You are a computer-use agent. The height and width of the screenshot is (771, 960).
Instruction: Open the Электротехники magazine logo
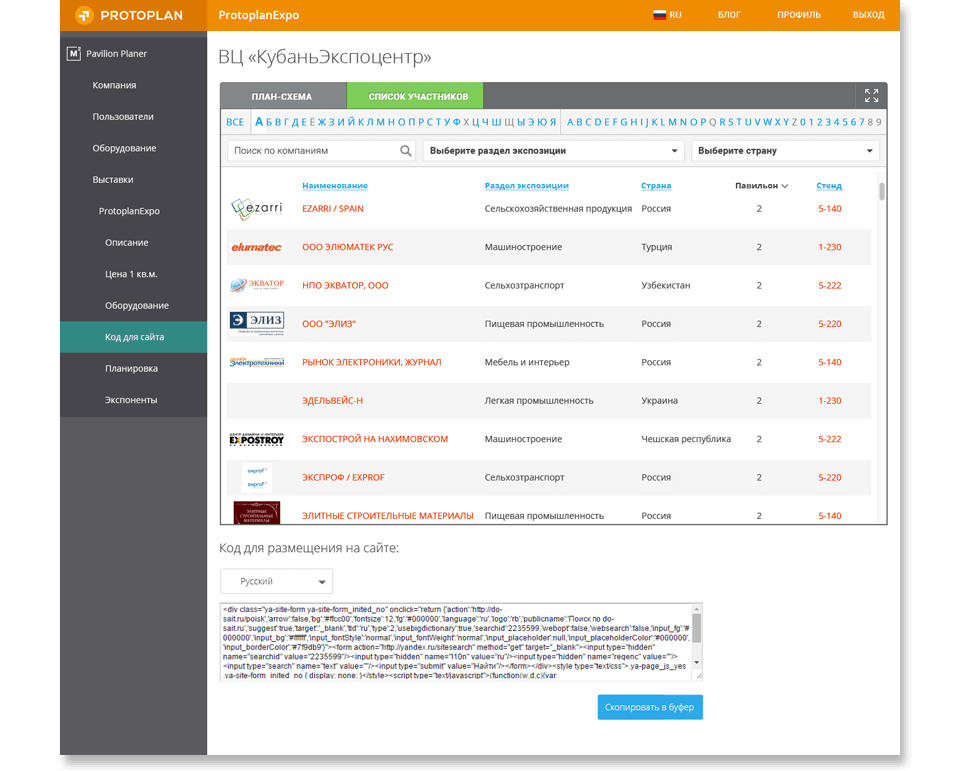pos(257,362)
